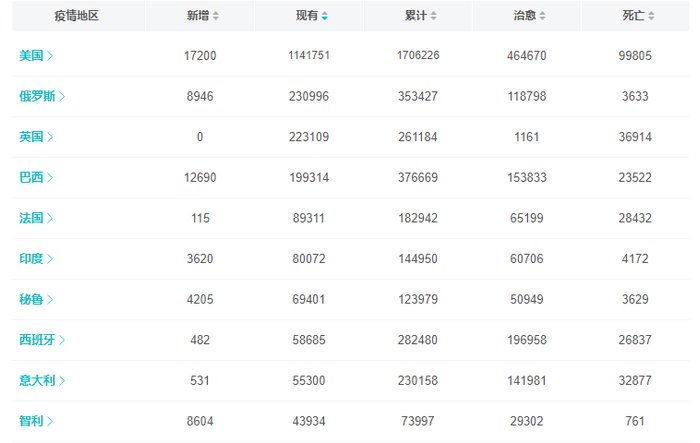Select 法国 cumulative value 182942
The height and width of the screenshot is (443, 700).
tap(418, 218)
